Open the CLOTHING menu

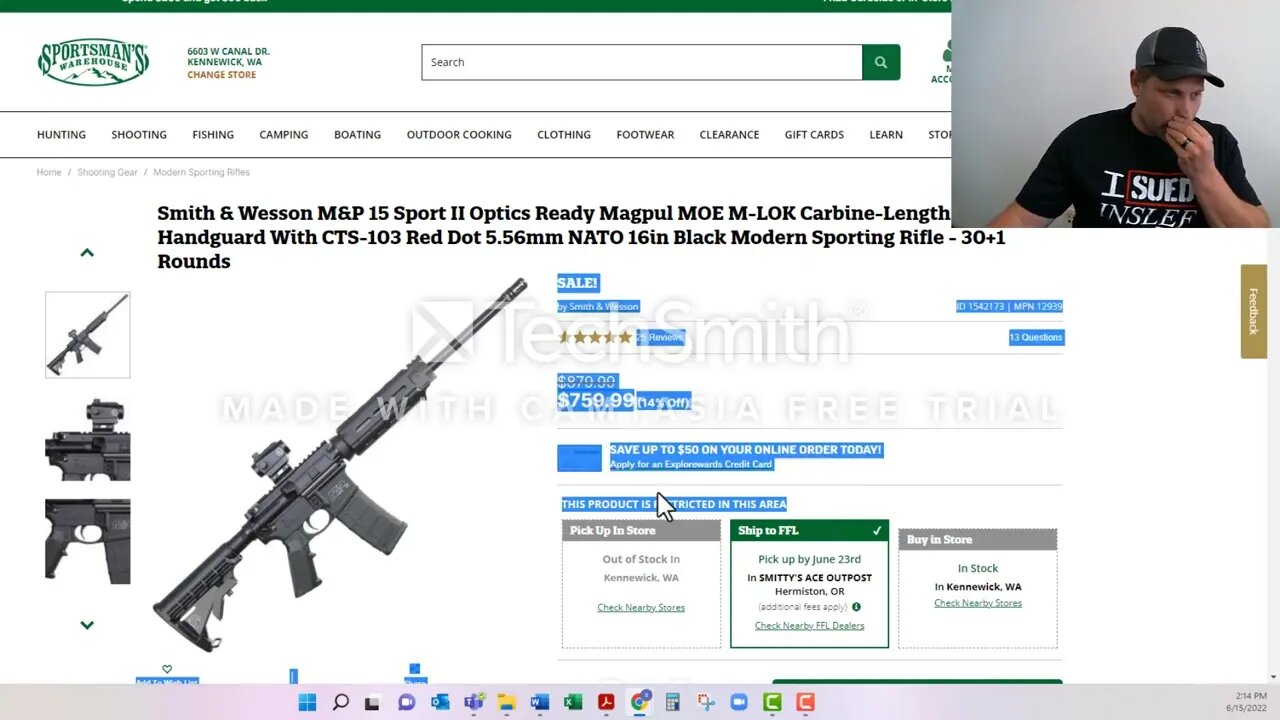click(564, 135)
